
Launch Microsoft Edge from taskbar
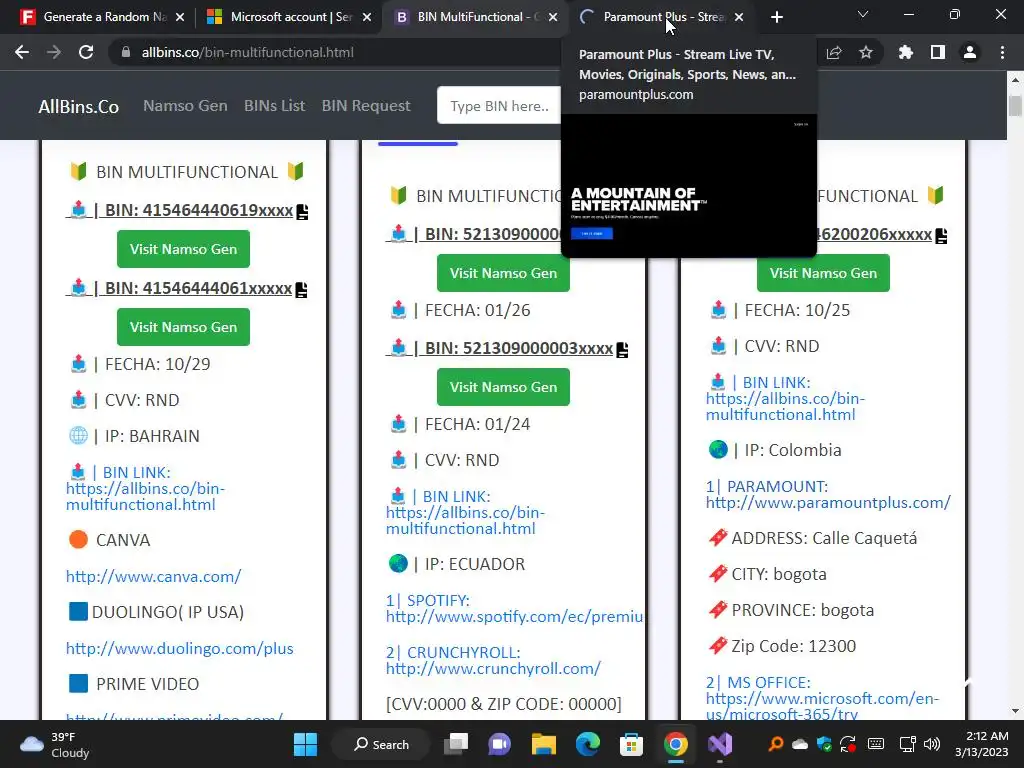coord(588,744)
